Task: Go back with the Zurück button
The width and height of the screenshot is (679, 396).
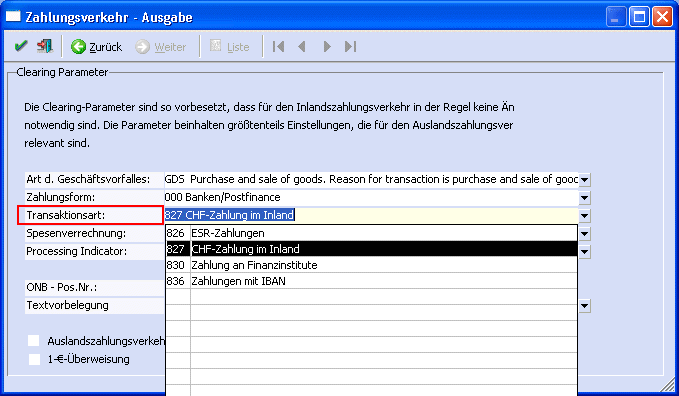Action: pyautogui.click(x=97, y=47)
